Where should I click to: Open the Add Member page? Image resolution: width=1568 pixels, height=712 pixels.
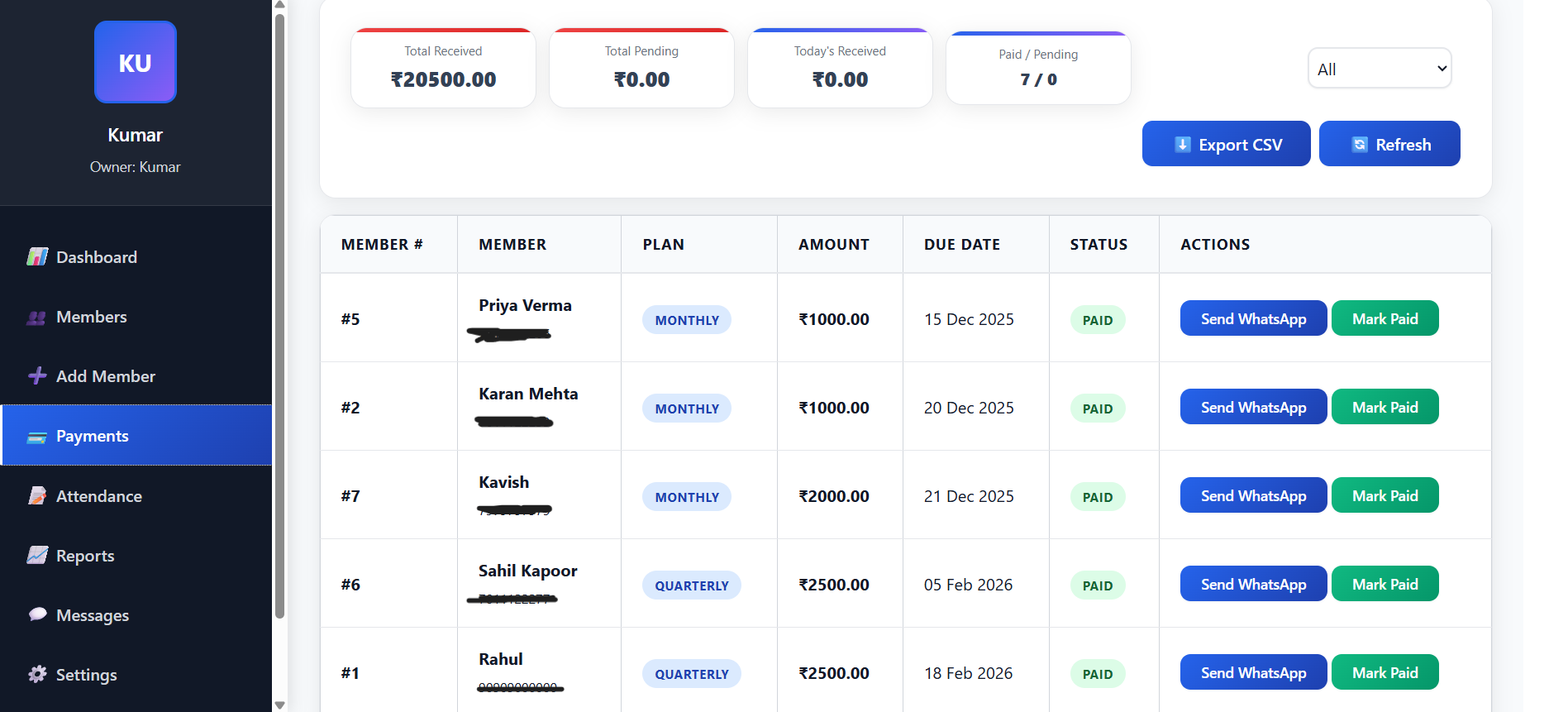pyautogui.click(x=136, y=376)
